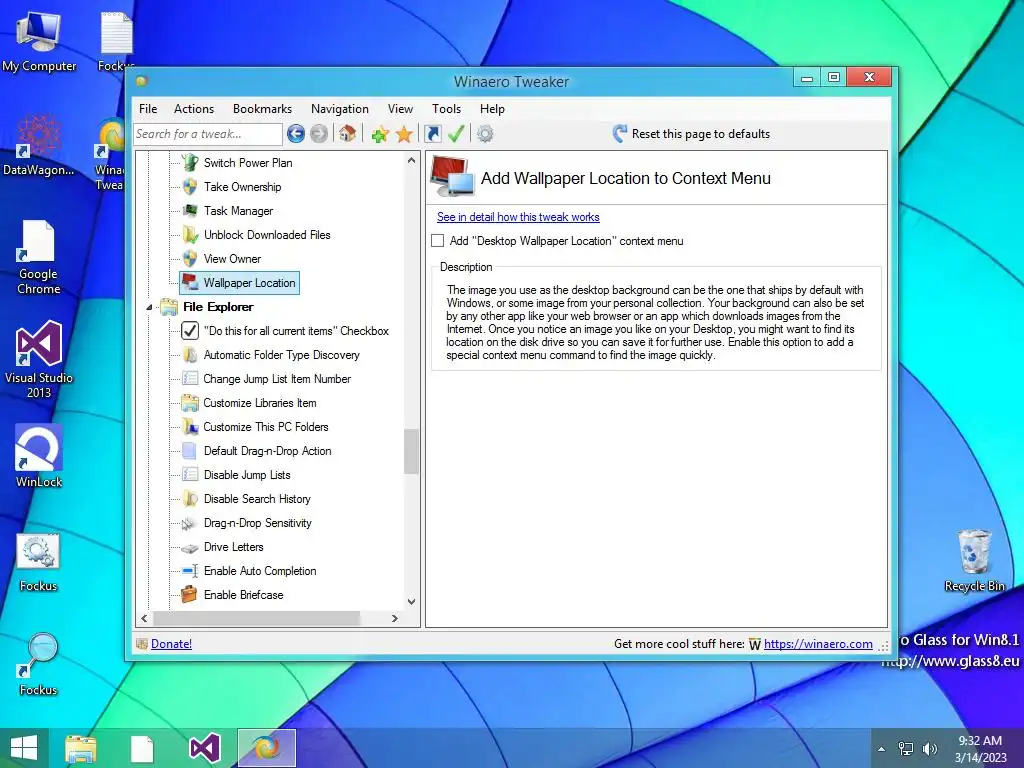Image resolution: width=1024 pixels, height=768 pixels.
Task: Click the taskbar clock showing 9:32 AM
Action: (x=980, y=749)
